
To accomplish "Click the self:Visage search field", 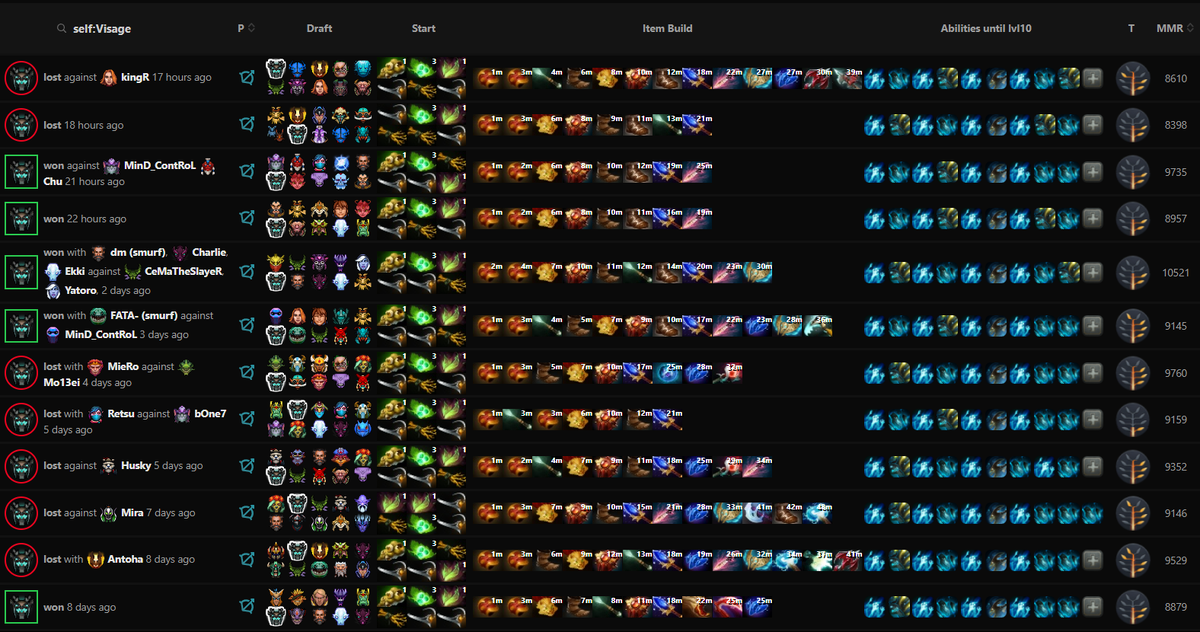I will [x=100, y=29].
